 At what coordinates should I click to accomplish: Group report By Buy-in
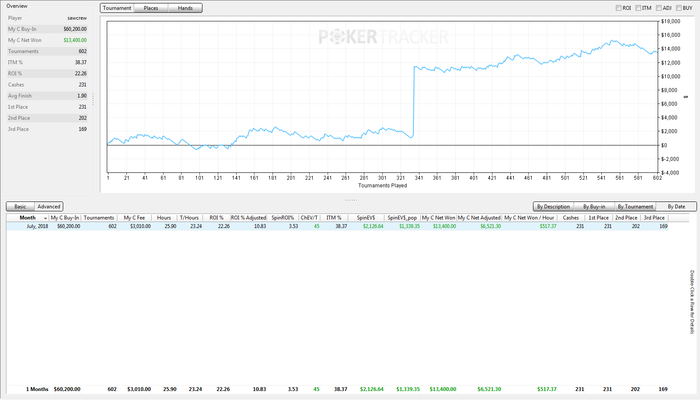594,206
